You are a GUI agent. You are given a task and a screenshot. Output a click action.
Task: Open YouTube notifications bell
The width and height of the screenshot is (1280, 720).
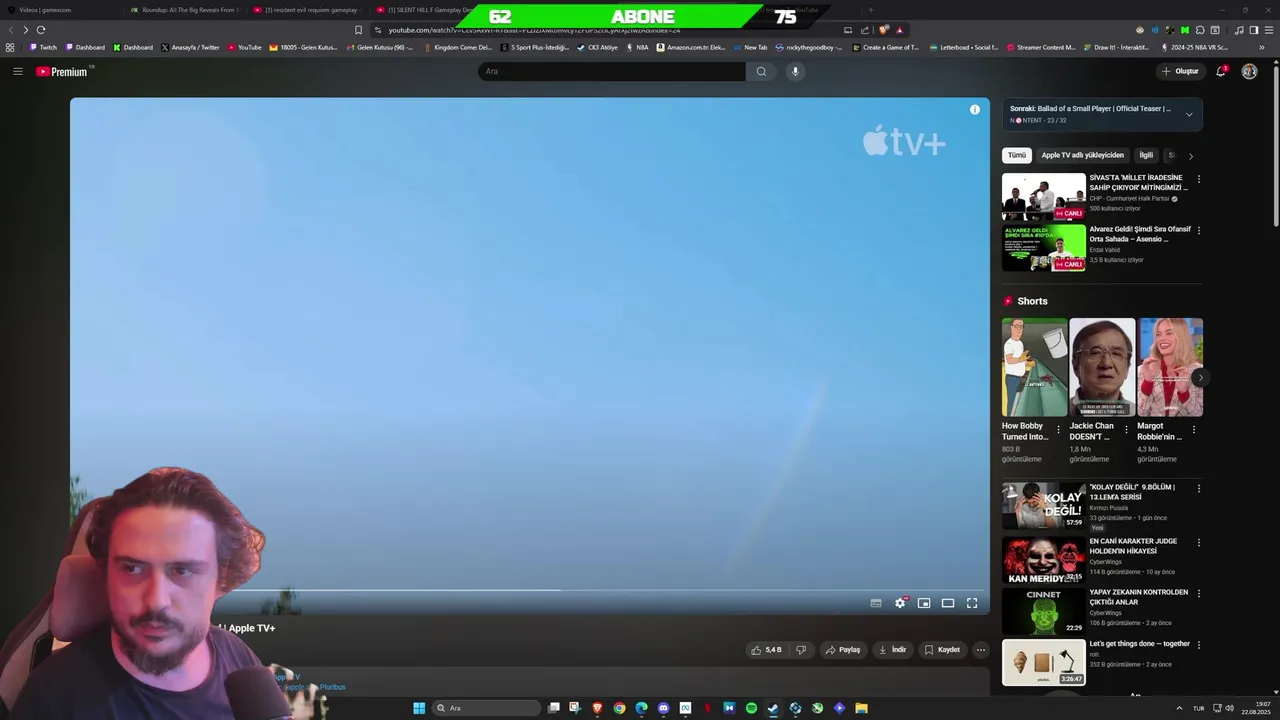1221,71
